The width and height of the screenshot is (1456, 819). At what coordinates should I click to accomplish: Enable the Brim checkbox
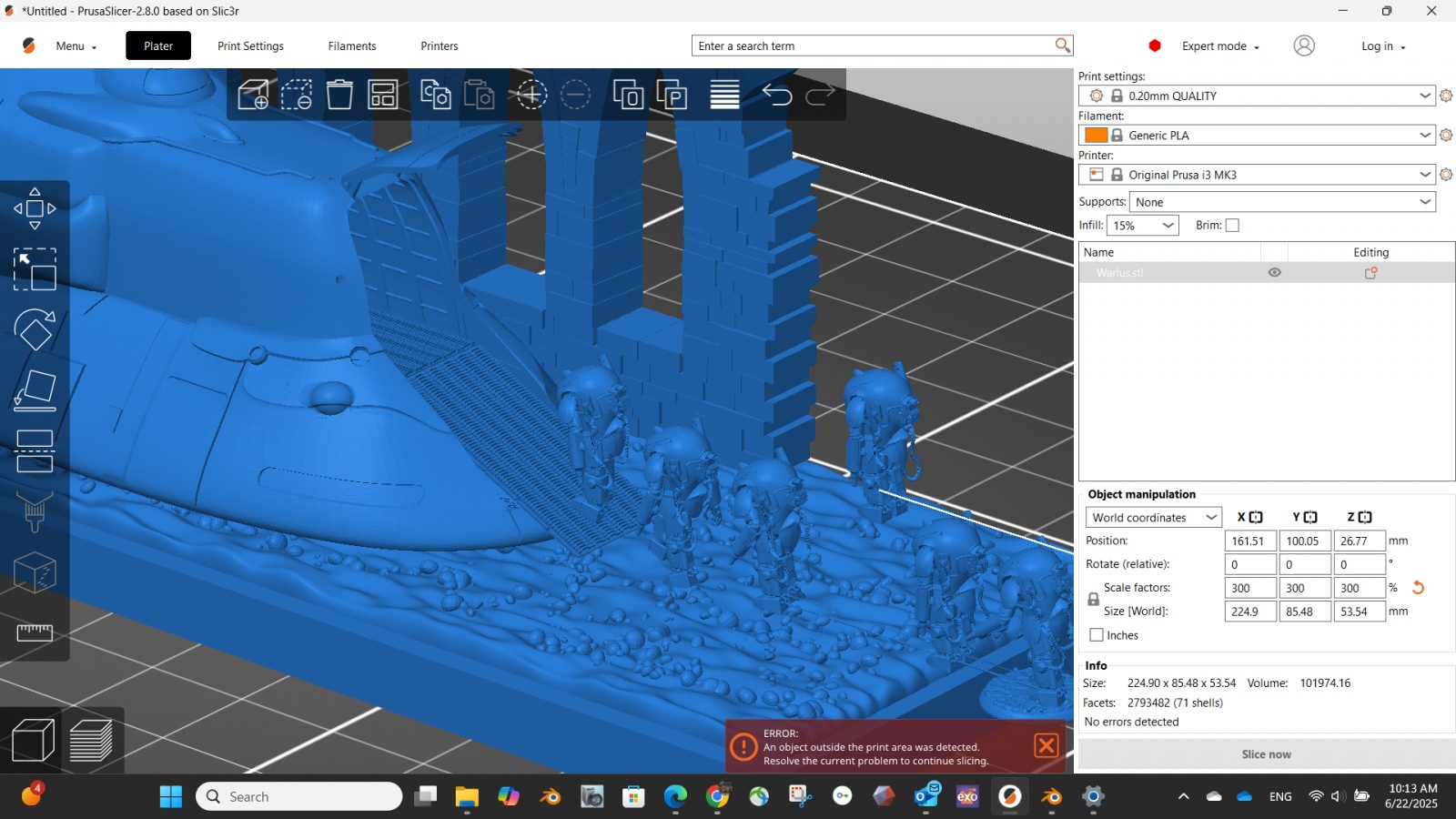1232,226
